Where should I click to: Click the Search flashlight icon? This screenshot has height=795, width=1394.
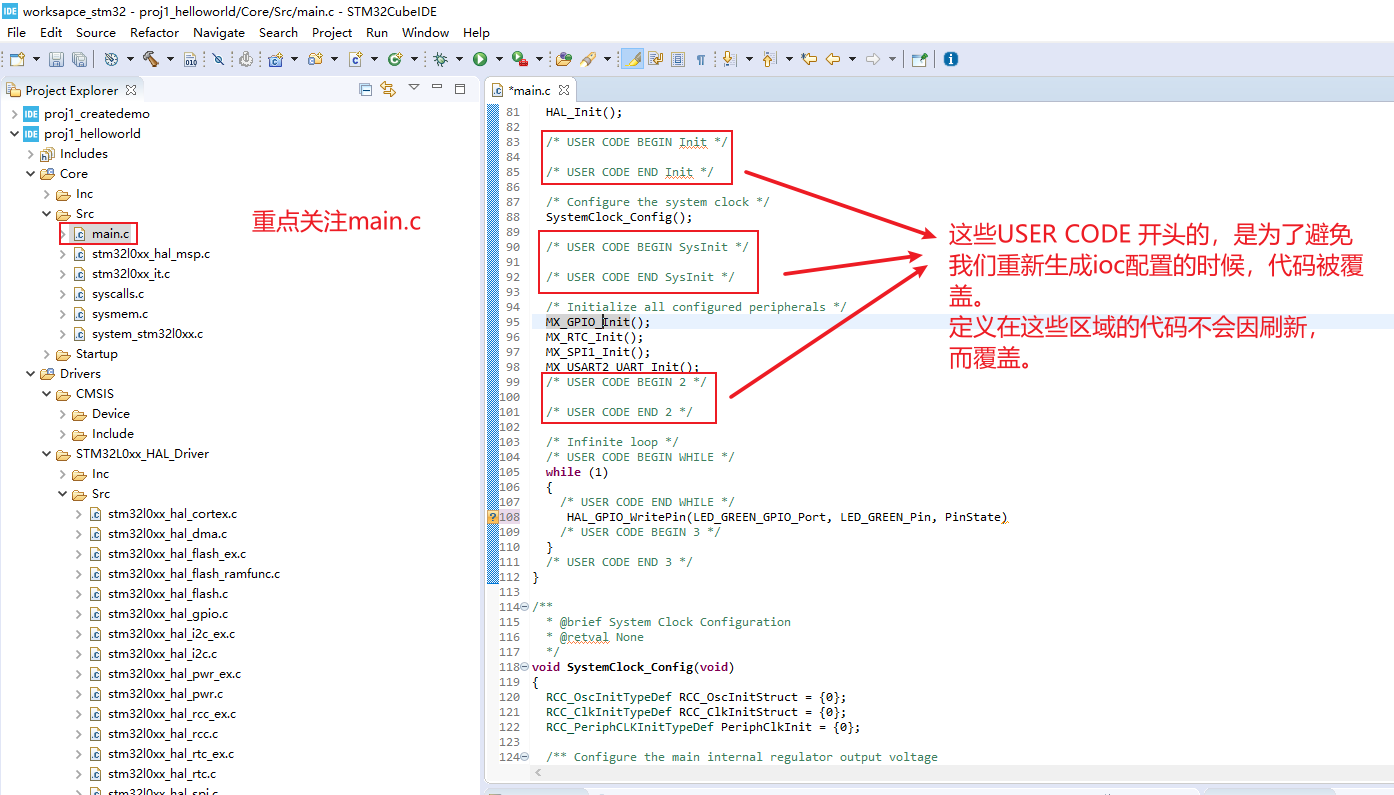588,59
